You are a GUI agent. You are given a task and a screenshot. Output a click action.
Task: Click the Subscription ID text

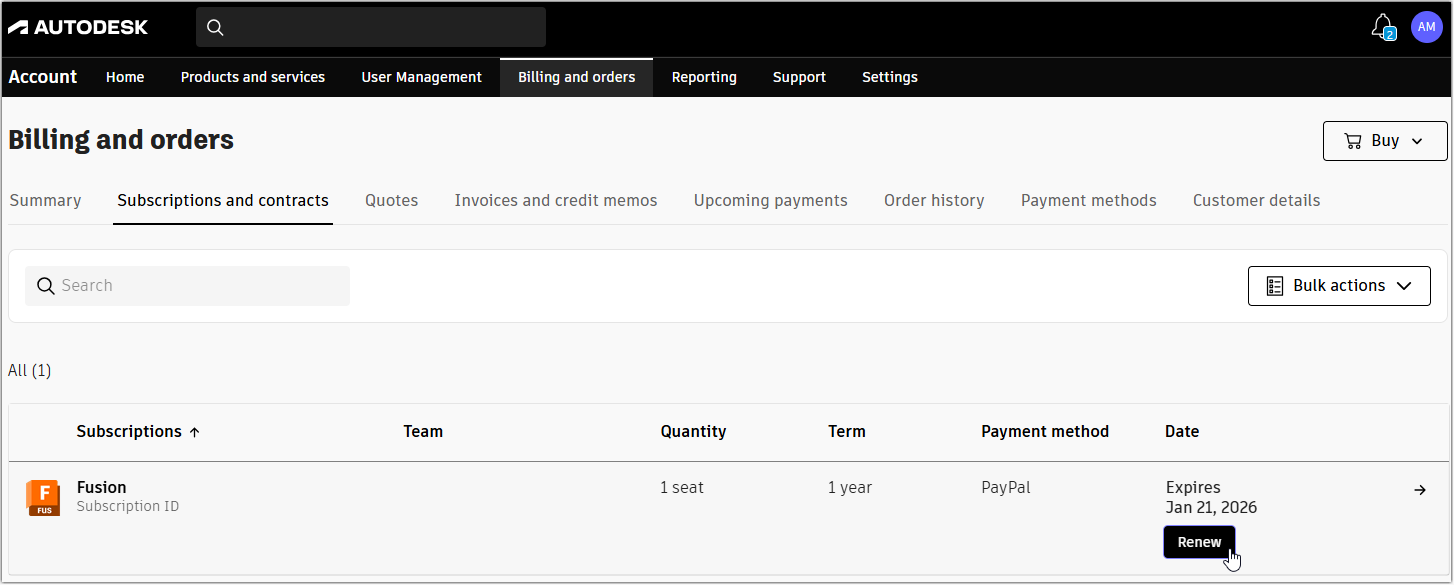(128, 506)
